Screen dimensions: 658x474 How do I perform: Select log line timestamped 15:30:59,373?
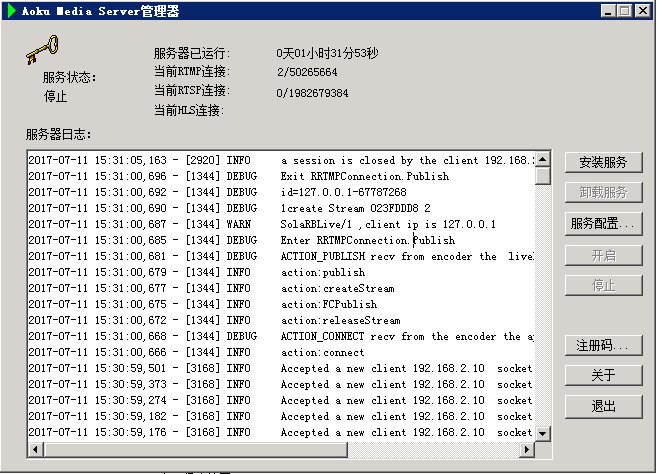tap(281, 384)
